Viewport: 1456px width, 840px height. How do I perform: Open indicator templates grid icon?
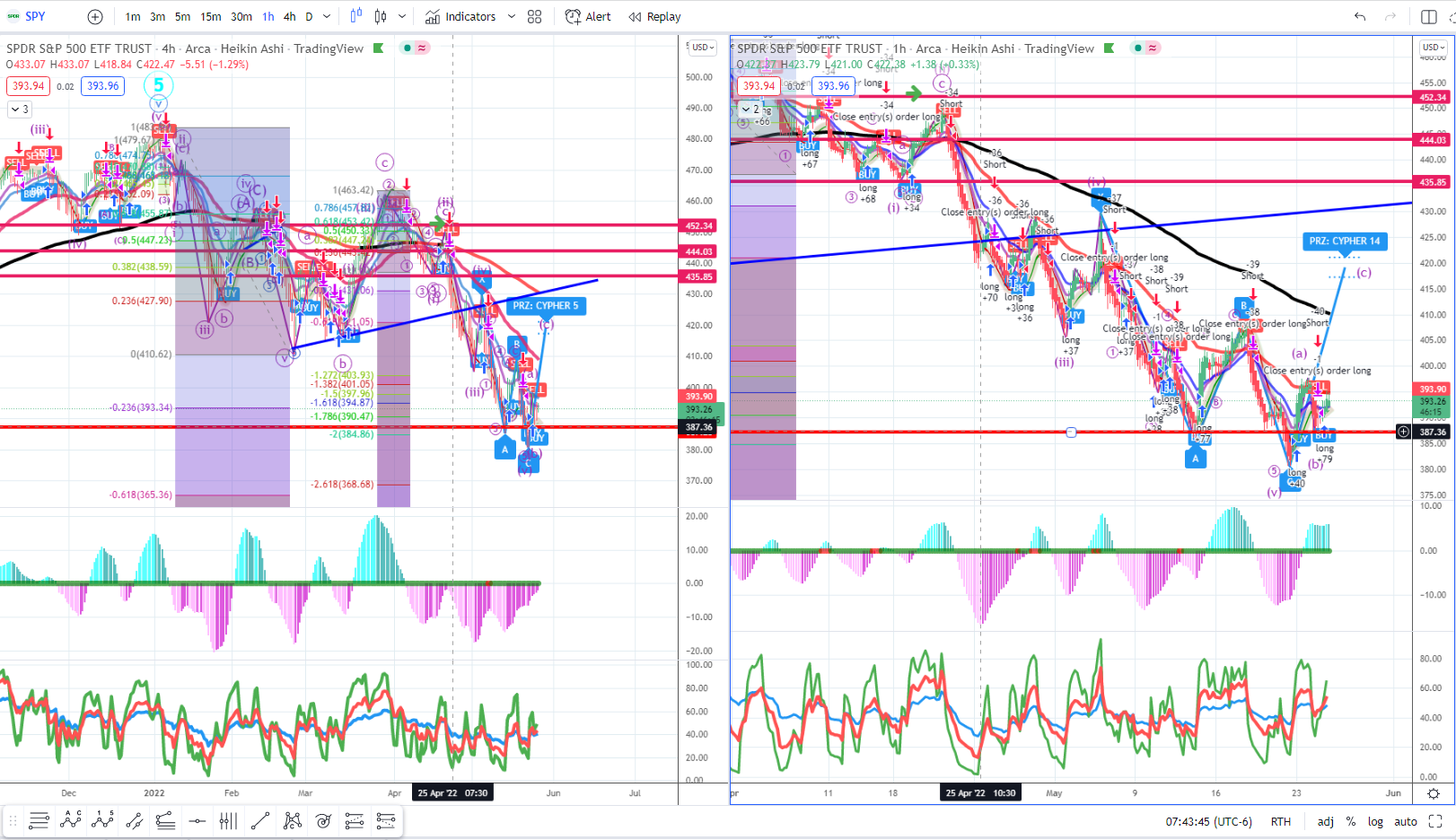535,16
